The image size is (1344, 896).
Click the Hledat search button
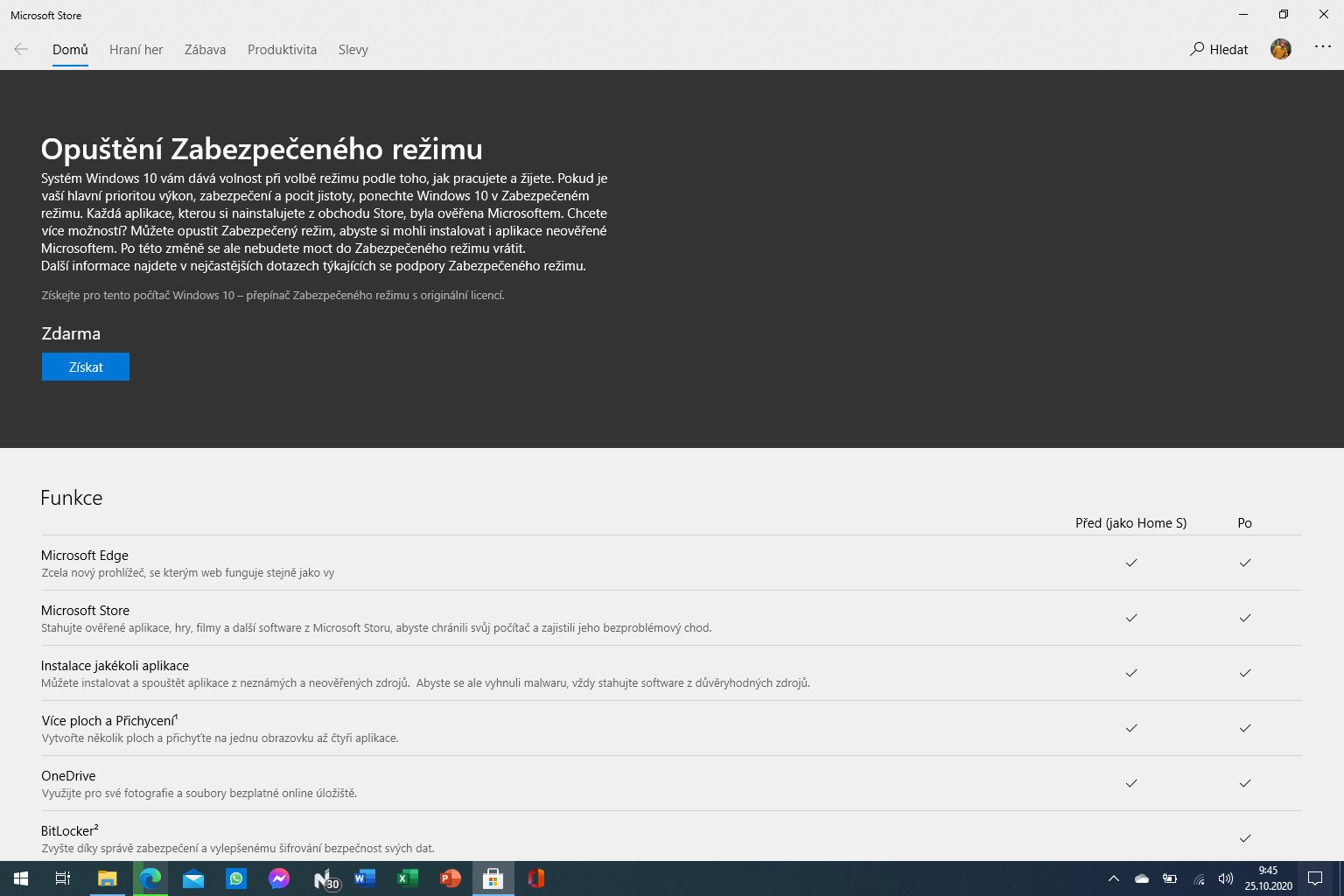tap(1219, 50)
